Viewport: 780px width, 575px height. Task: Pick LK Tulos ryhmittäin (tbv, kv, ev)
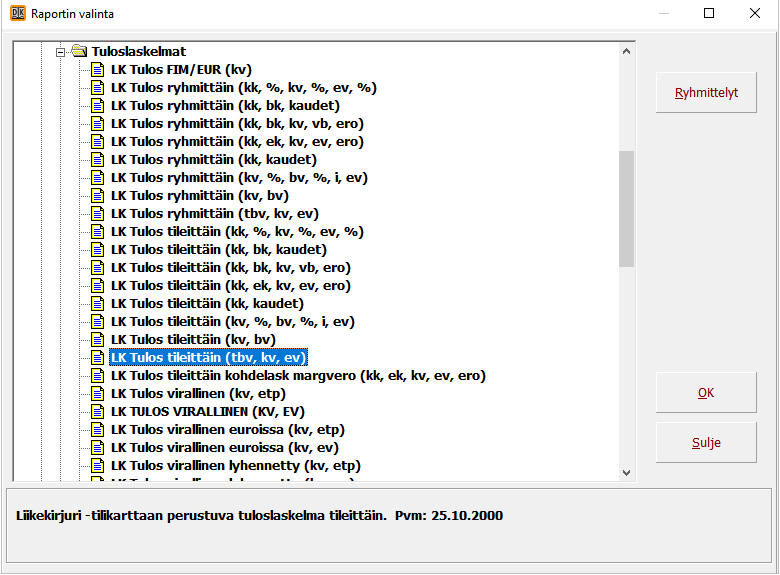[x=214, y=213]
